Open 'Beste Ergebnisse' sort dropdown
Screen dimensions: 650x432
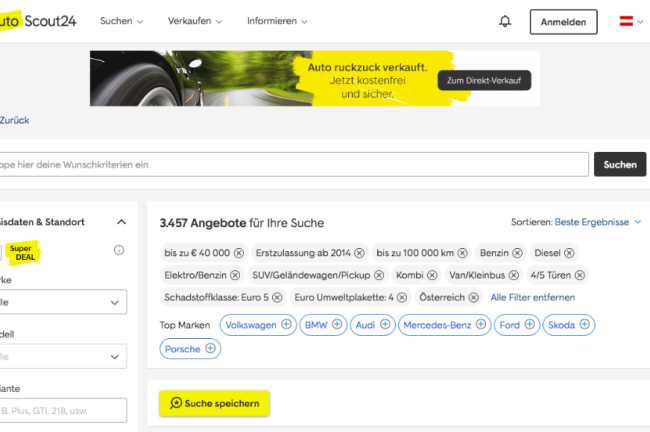[598, 222]
